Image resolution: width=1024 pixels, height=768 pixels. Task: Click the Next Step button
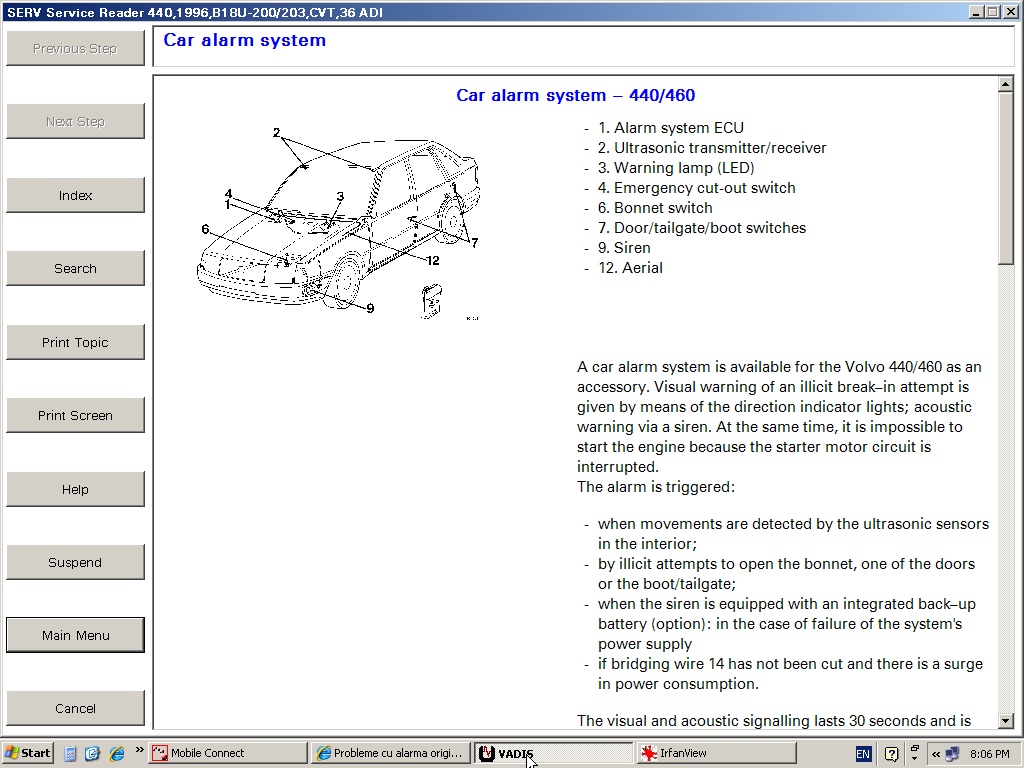pos(75,121)
